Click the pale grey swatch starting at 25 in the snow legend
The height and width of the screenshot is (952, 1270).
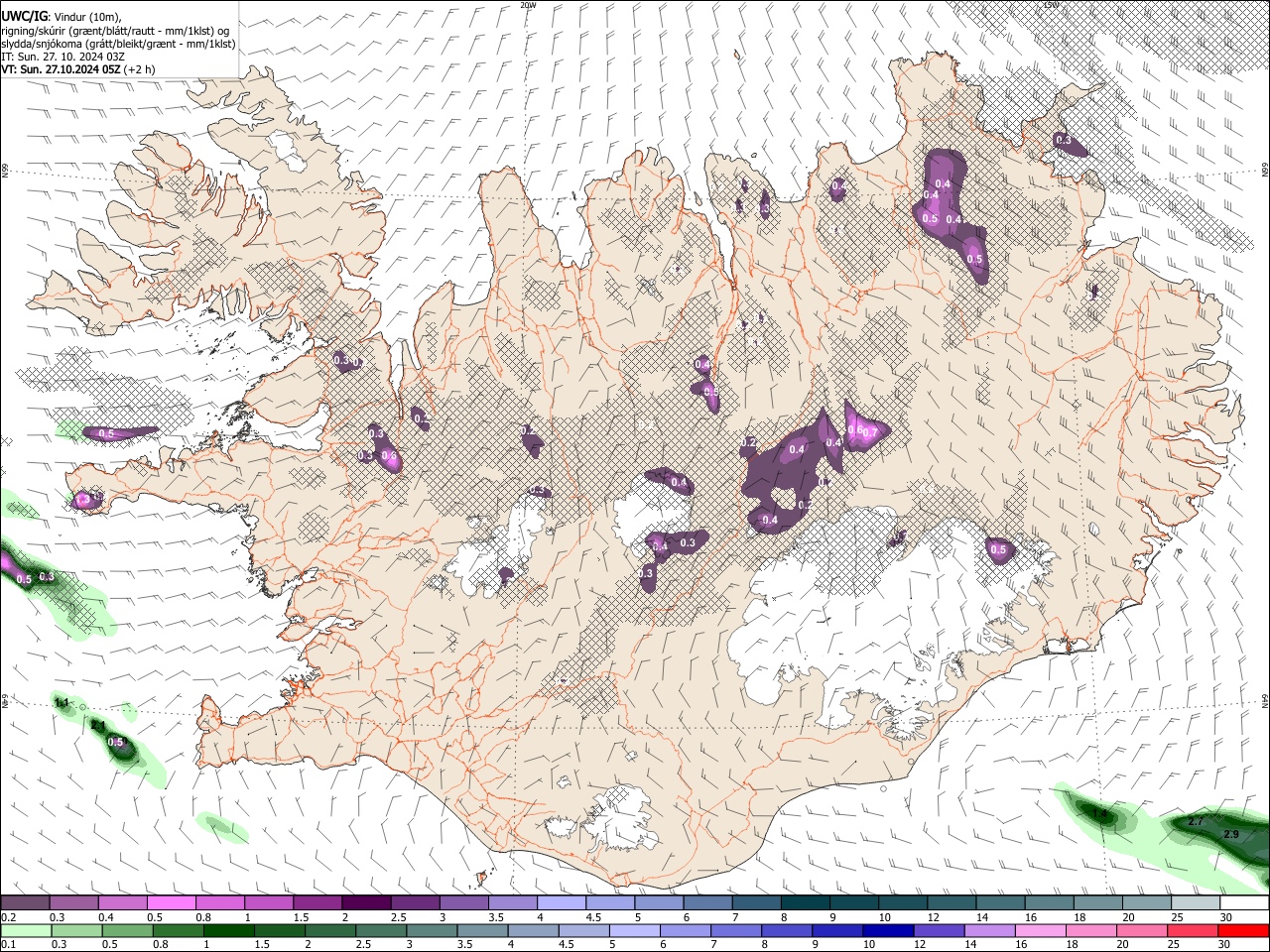coord(1196,903)
